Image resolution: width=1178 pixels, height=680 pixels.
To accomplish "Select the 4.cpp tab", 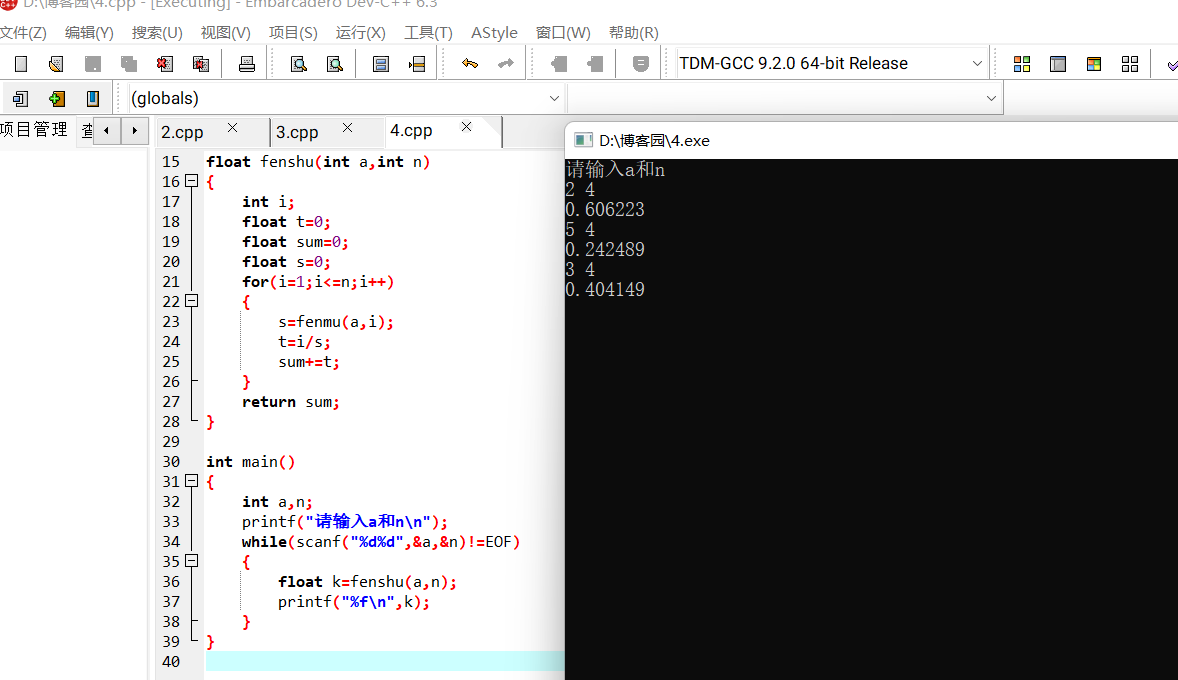I will click(x=411, y=131).
